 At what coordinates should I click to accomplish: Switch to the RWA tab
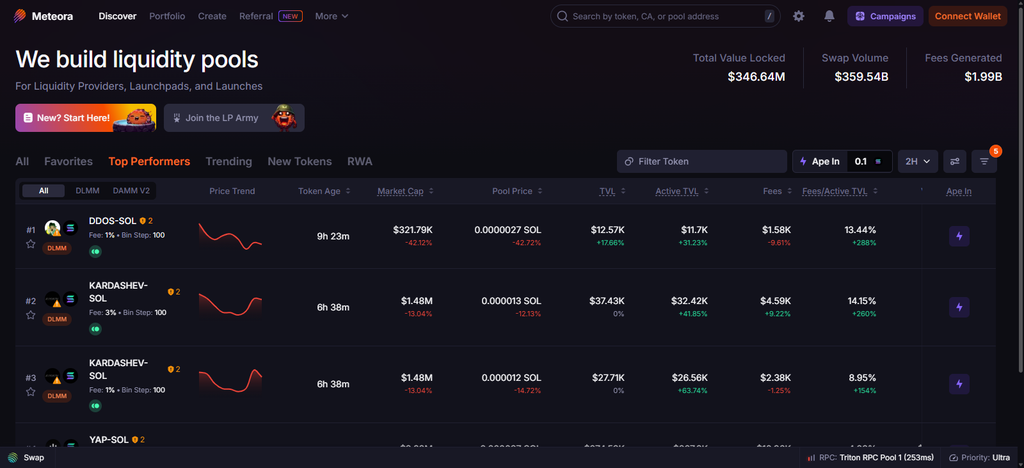pos(360,161)
